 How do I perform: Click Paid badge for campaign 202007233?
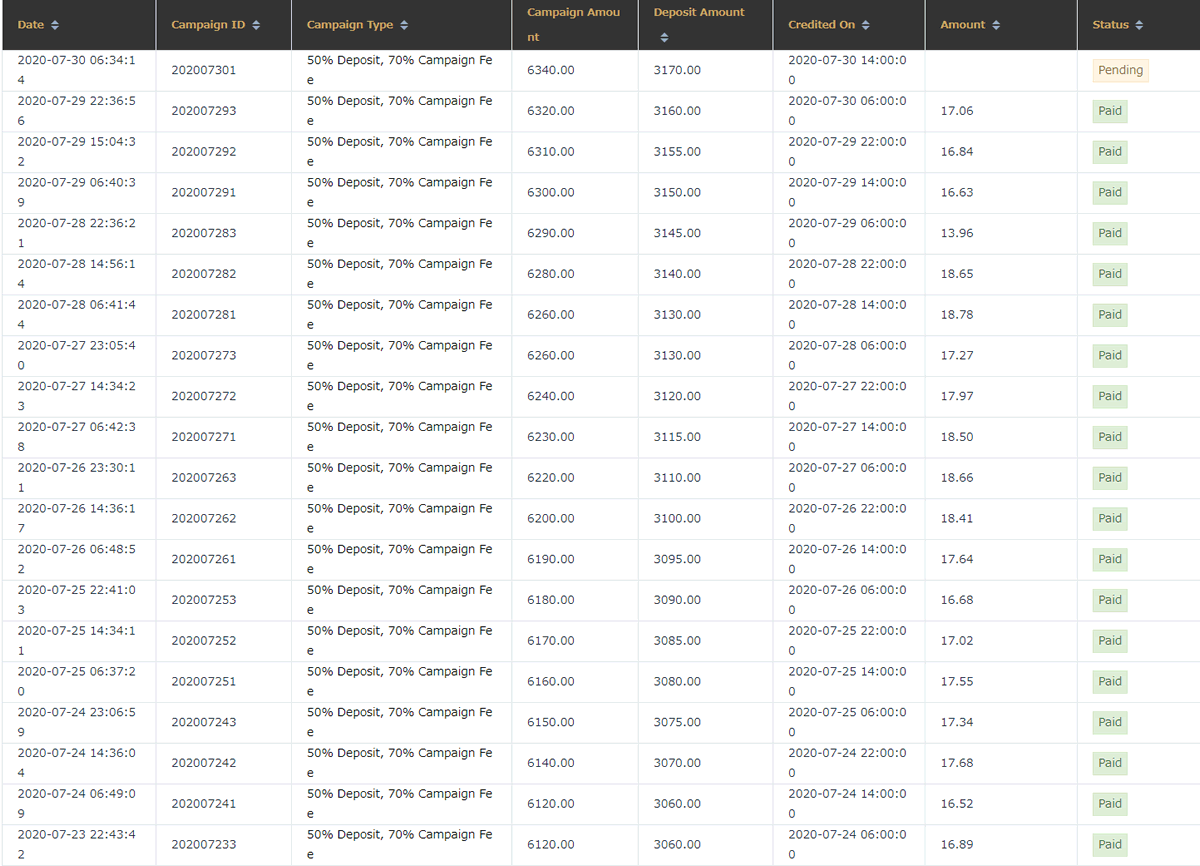tap(1110, 844)
